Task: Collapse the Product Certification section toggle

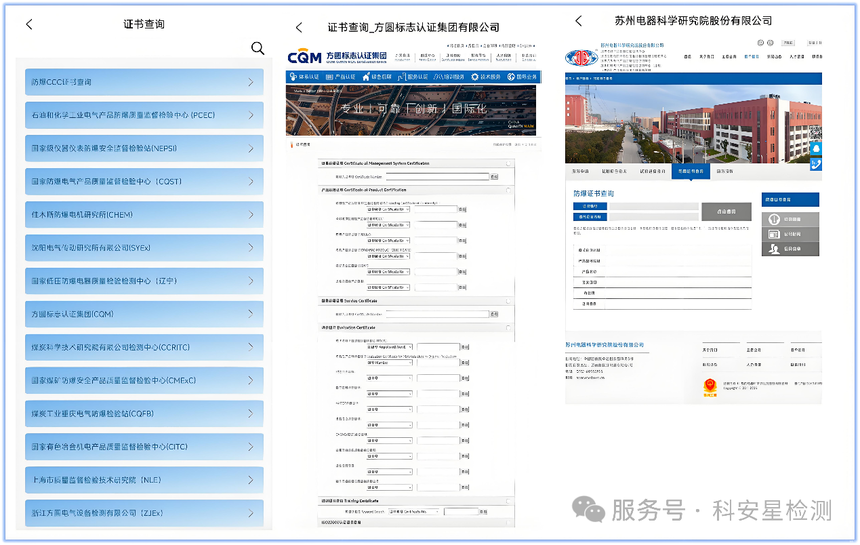Action: coord(508,190)
